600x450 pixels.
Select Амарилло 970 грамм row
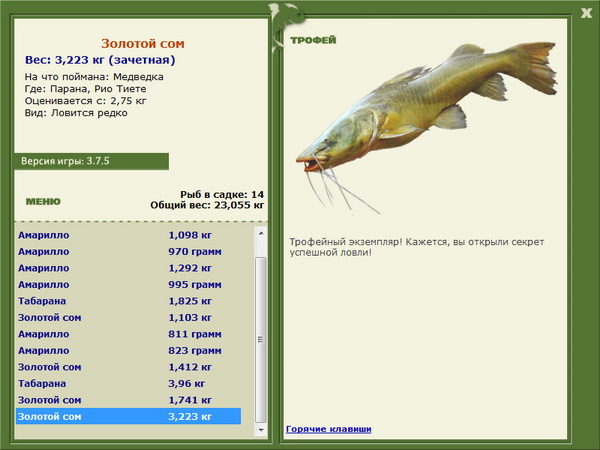click(x=129, y=251)
